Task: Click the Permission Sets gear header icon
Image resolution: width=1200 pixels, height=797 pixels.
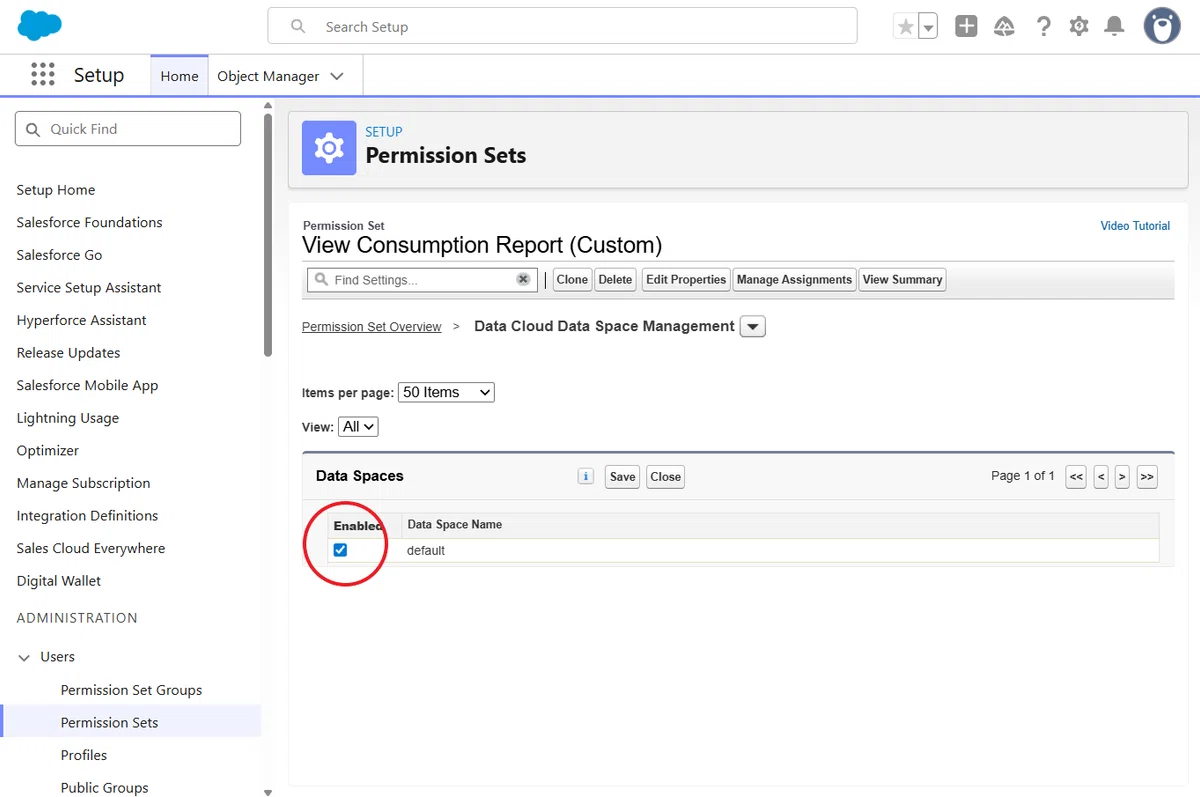Action: [x=329, y=148]
